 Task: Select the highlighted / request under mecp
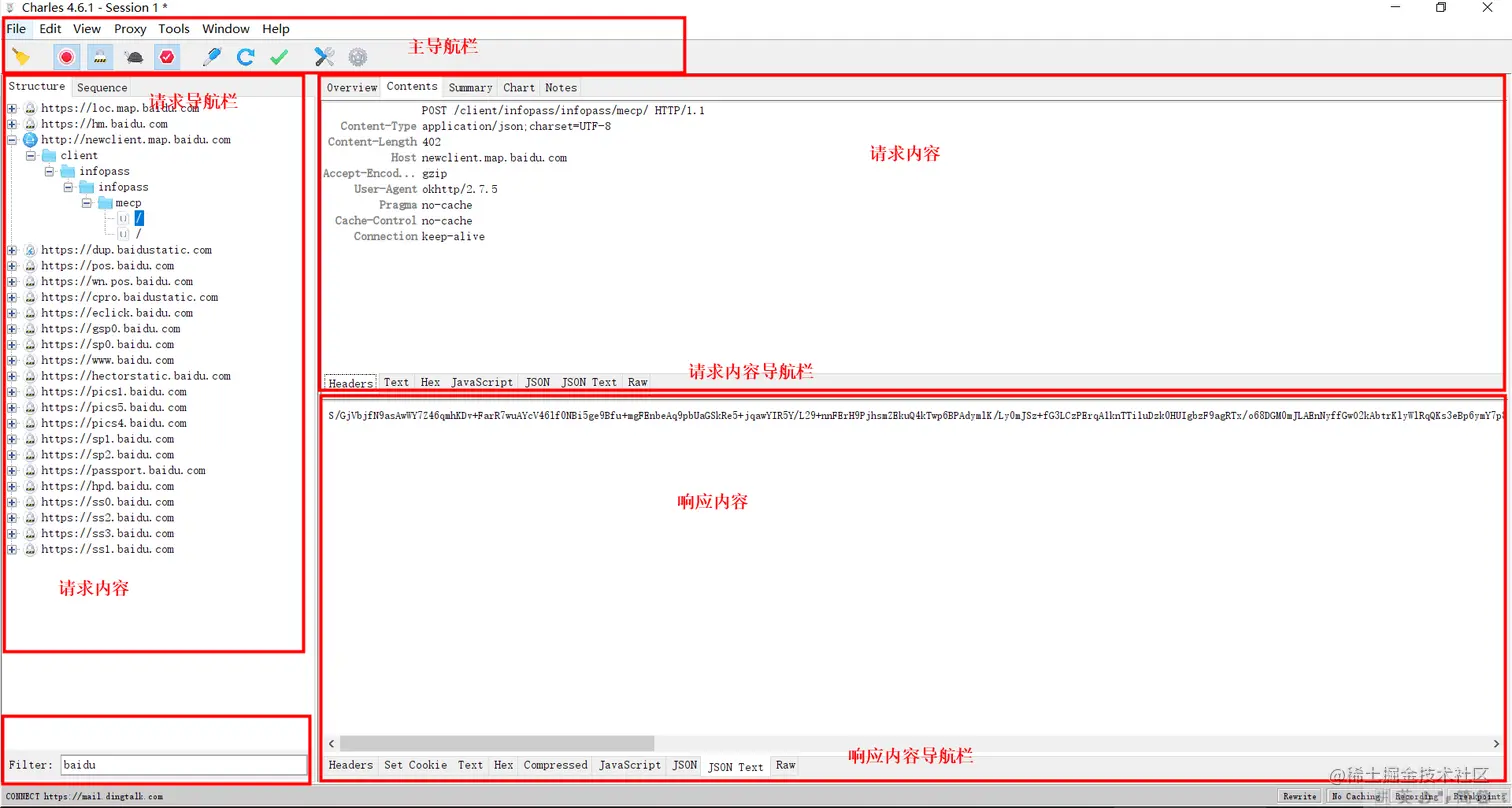139,218
